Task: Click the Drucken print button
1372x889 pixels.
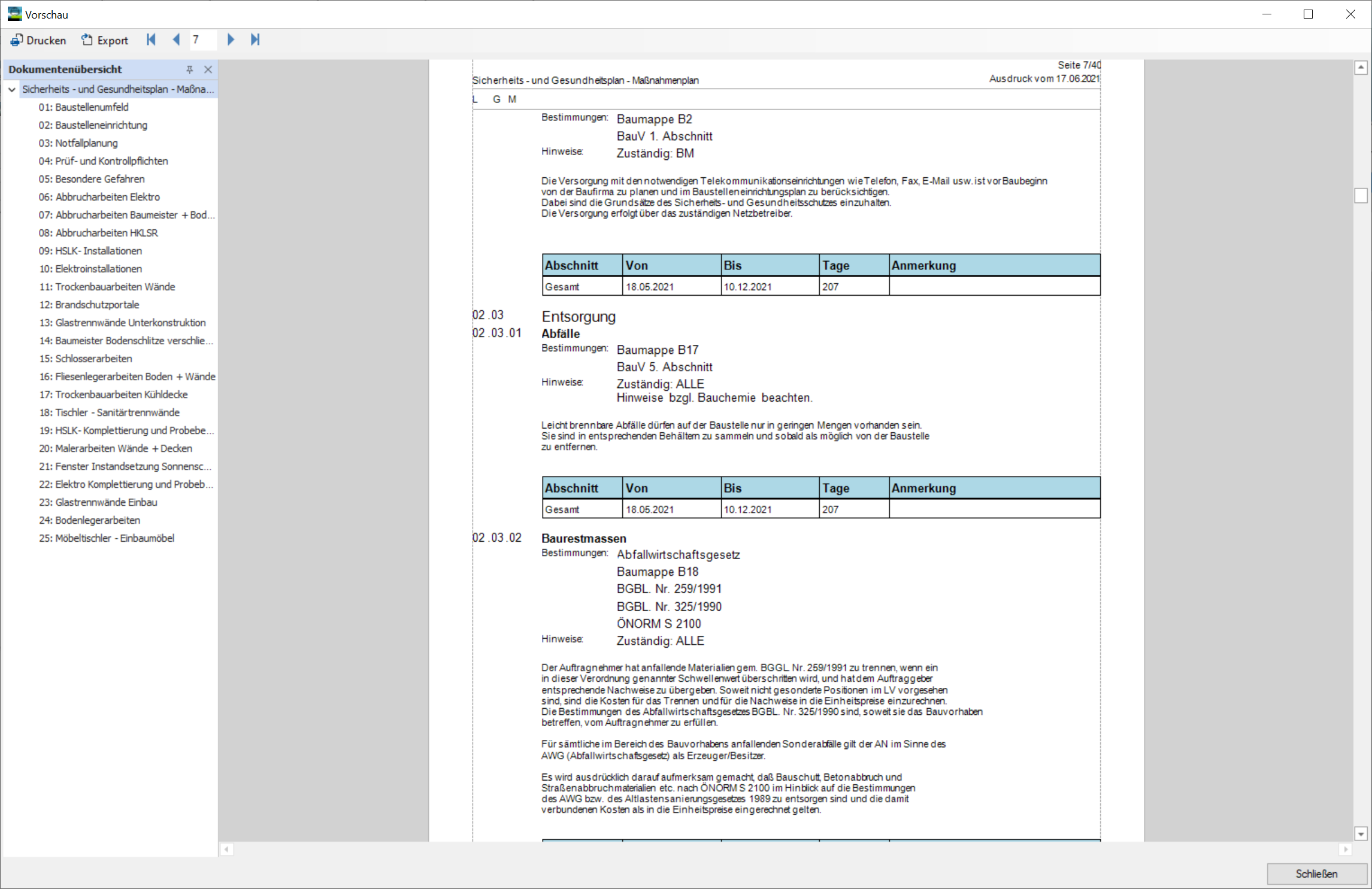Action: (x=38, y=40)
